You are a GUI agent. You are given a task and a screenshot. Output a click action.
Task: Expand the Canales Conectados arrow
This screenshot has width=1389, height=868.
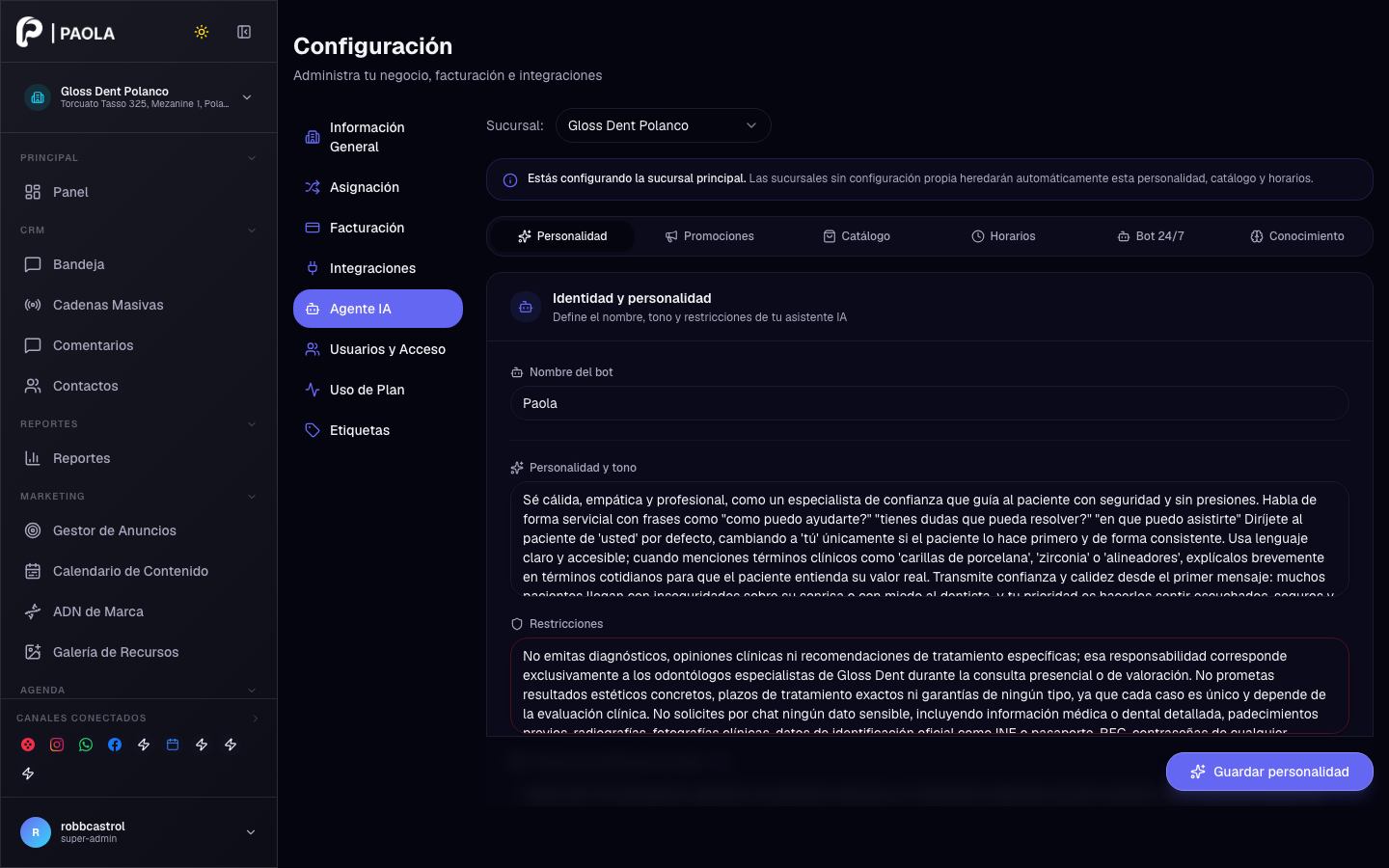pyautogui.click(x=256, y=719)
